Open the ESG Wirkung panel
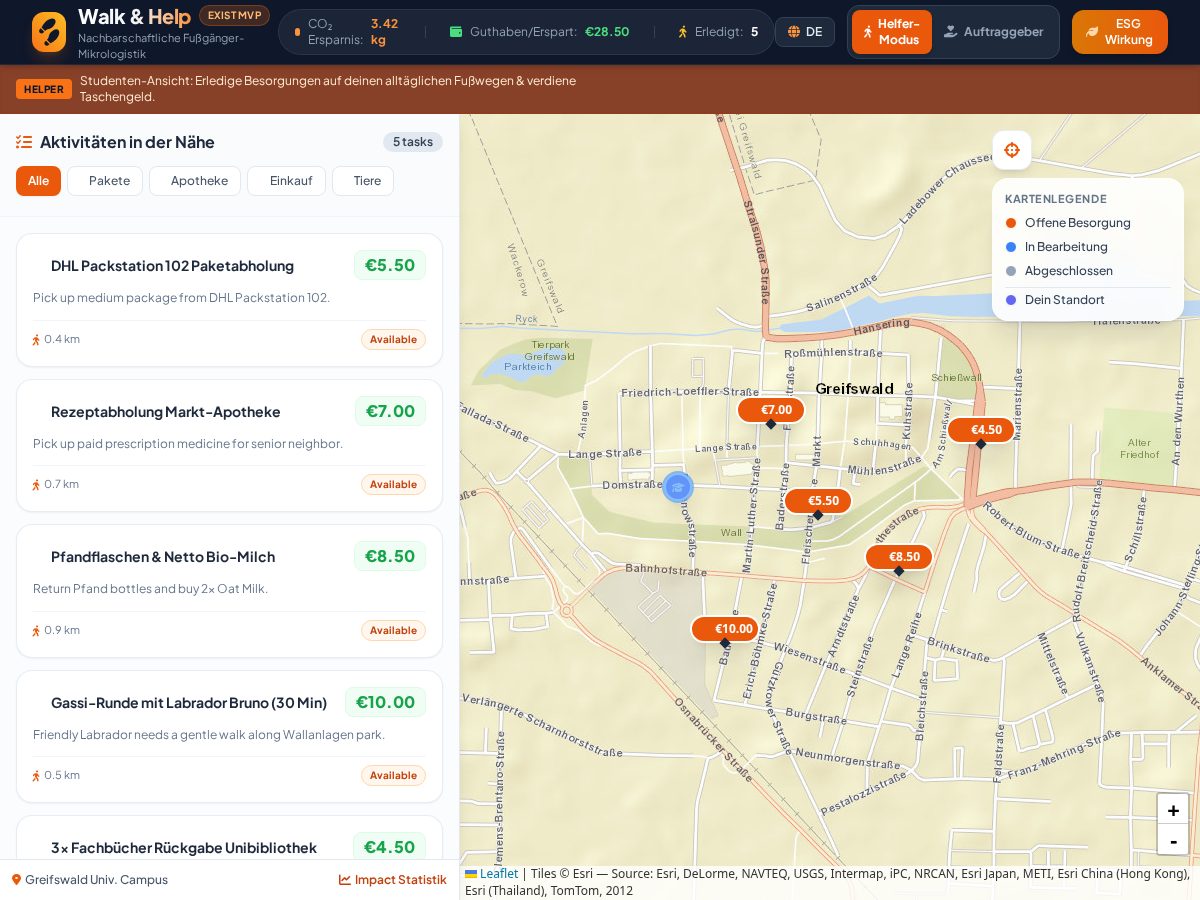Screen dimensions: 1200x900 click(x=1120, y=32)
